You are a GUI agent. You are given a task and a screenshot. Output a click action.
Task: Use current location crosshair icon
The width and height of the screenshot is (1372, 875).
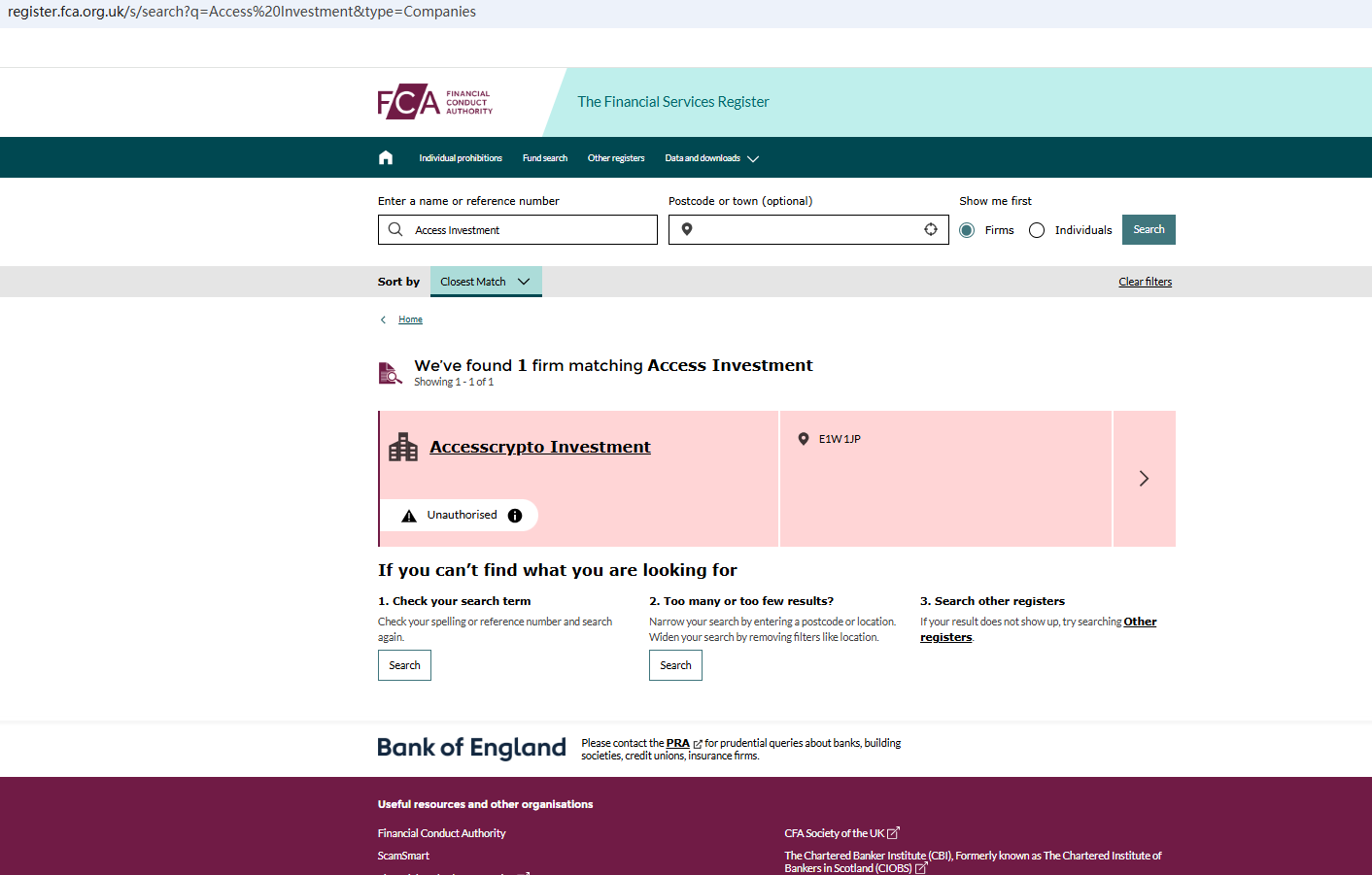tap(931, 229)
